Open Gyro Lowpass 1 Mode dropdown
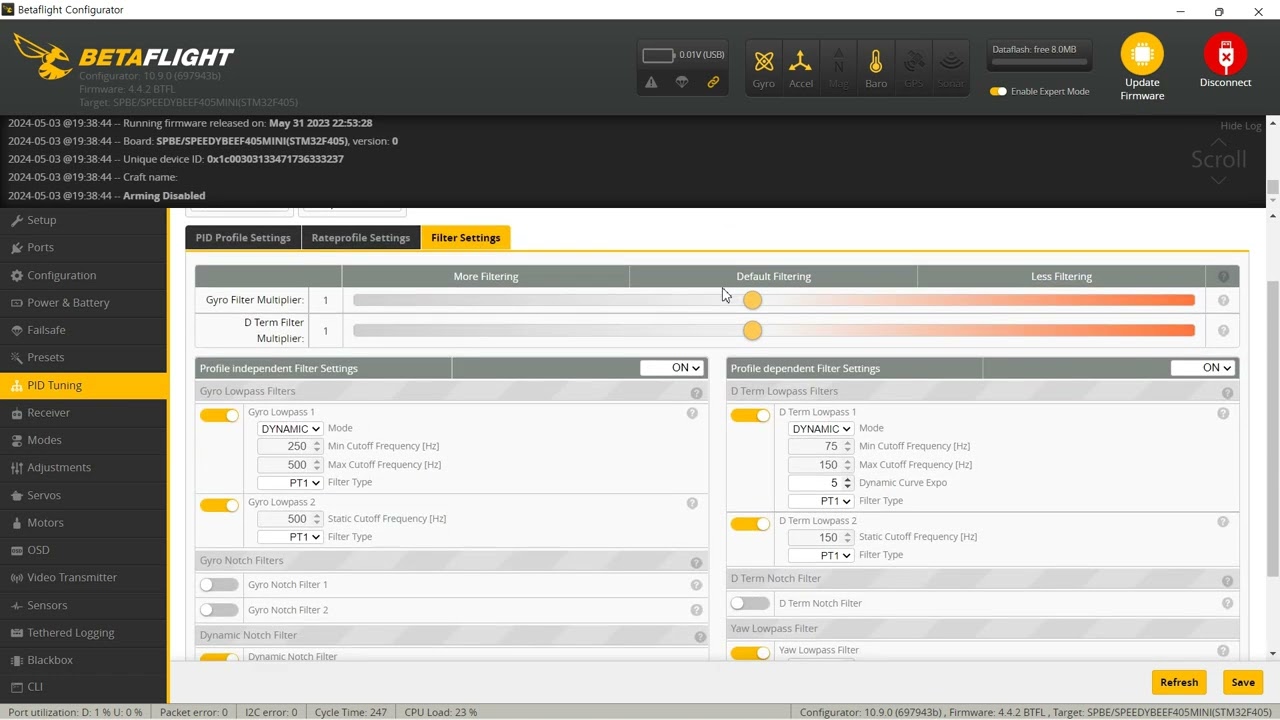 click(290, 429)
